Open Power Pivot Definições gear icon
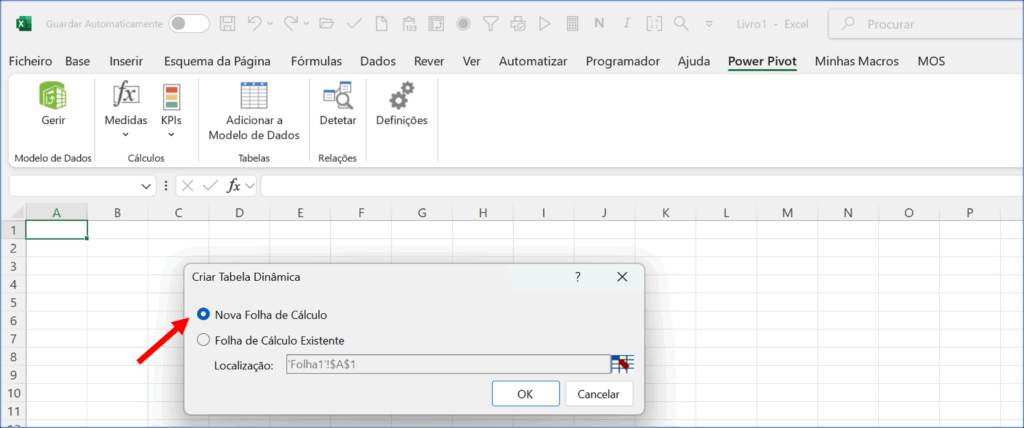 [401, 97]
